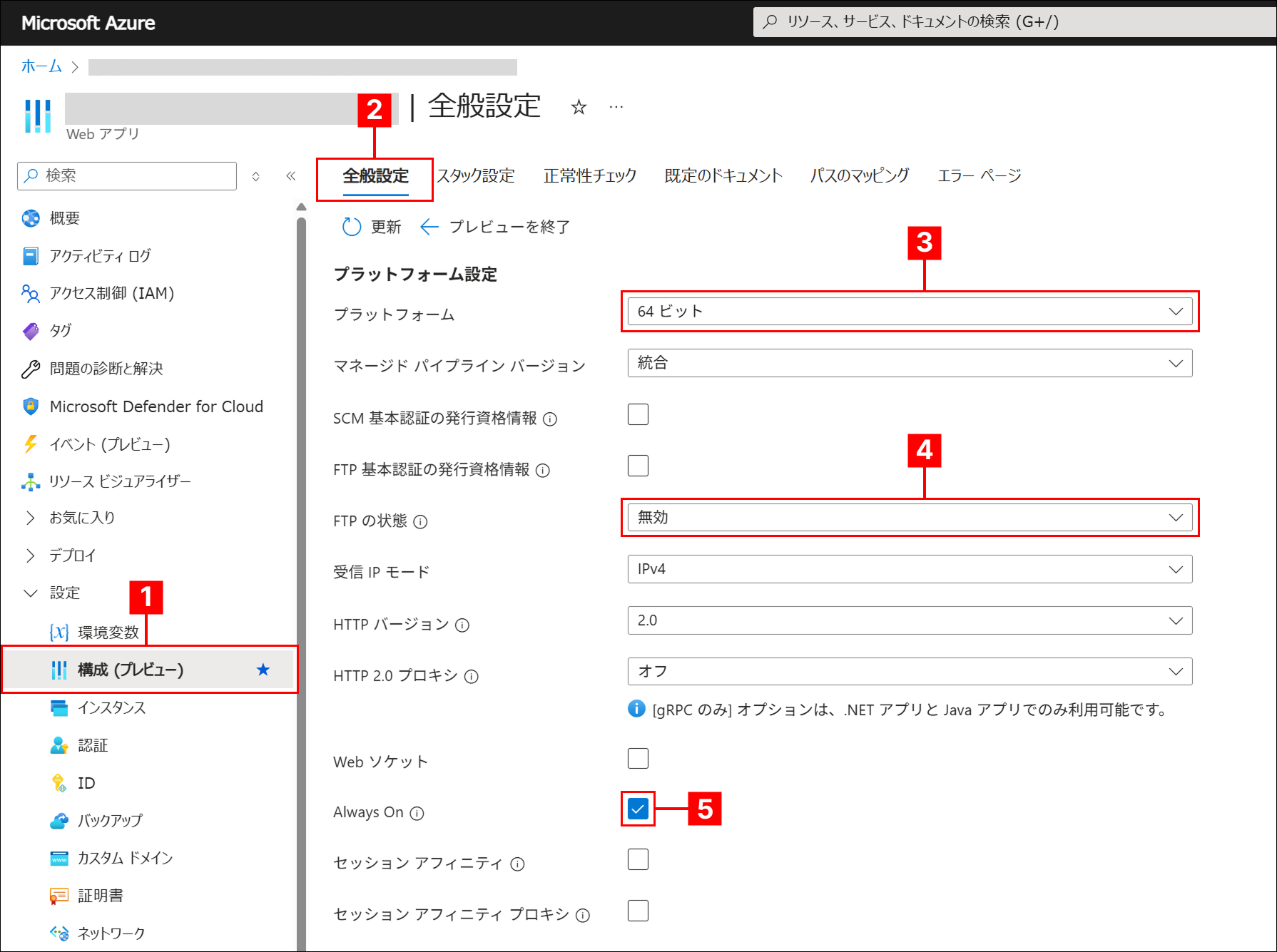
Task: Uncheck the Always On checkbox
Action: click(x=638, y=809)
